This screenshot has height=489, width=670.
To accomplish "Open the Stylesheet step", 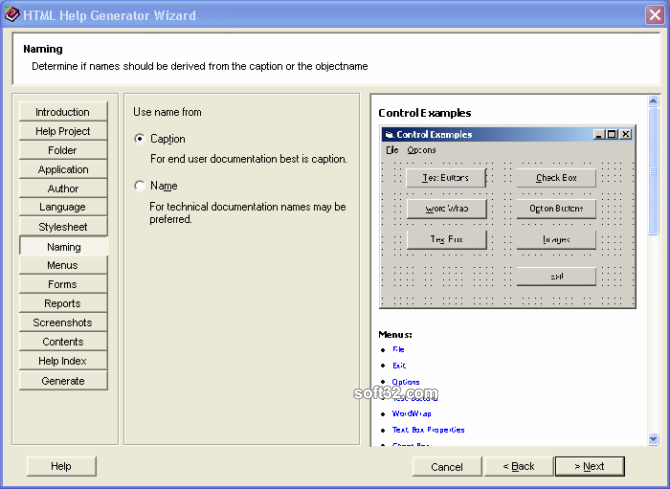I will (x=63, y=227).
